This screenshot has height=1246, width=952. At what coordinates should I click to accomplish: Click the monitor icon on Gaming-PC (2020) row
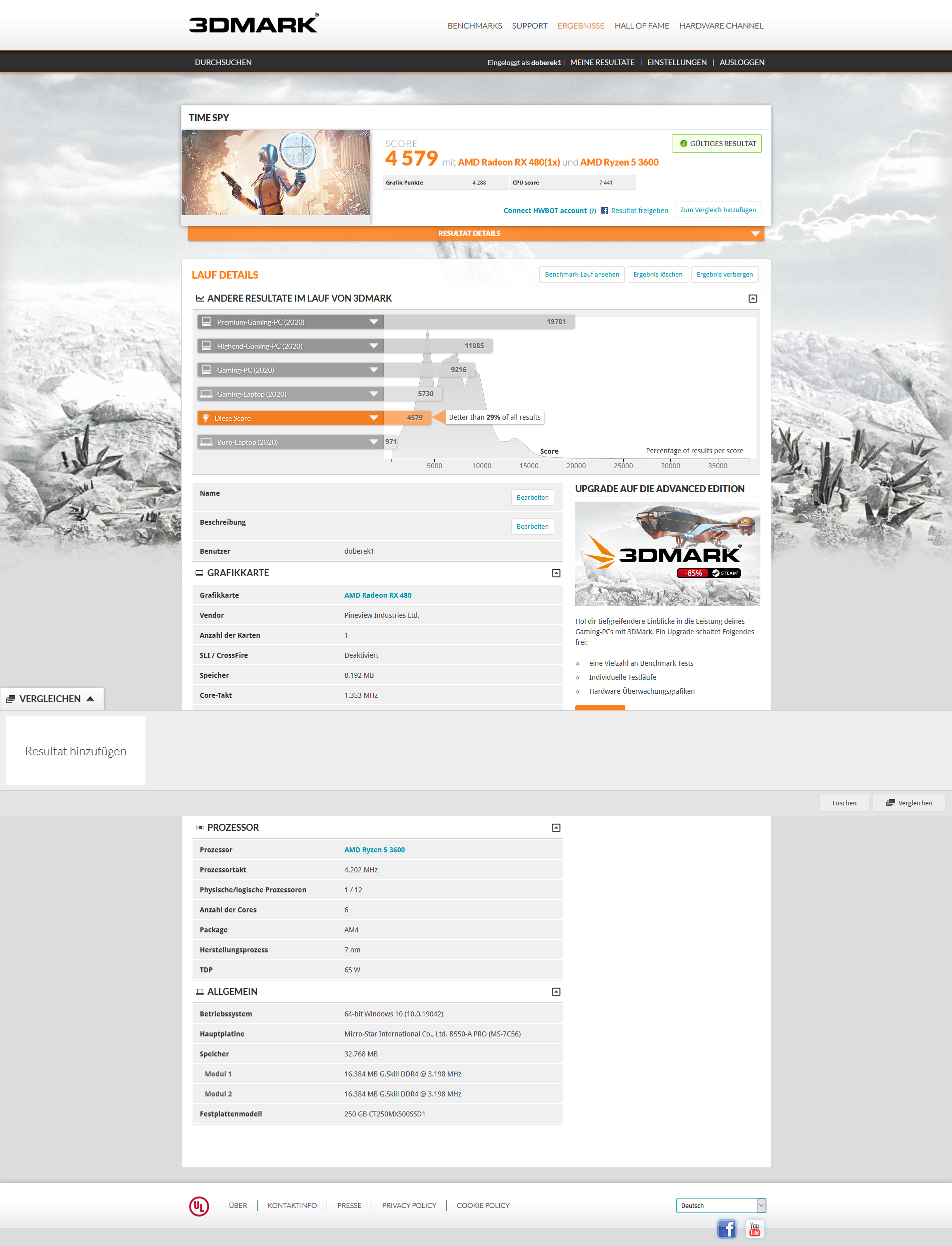[x=207, y=370]
